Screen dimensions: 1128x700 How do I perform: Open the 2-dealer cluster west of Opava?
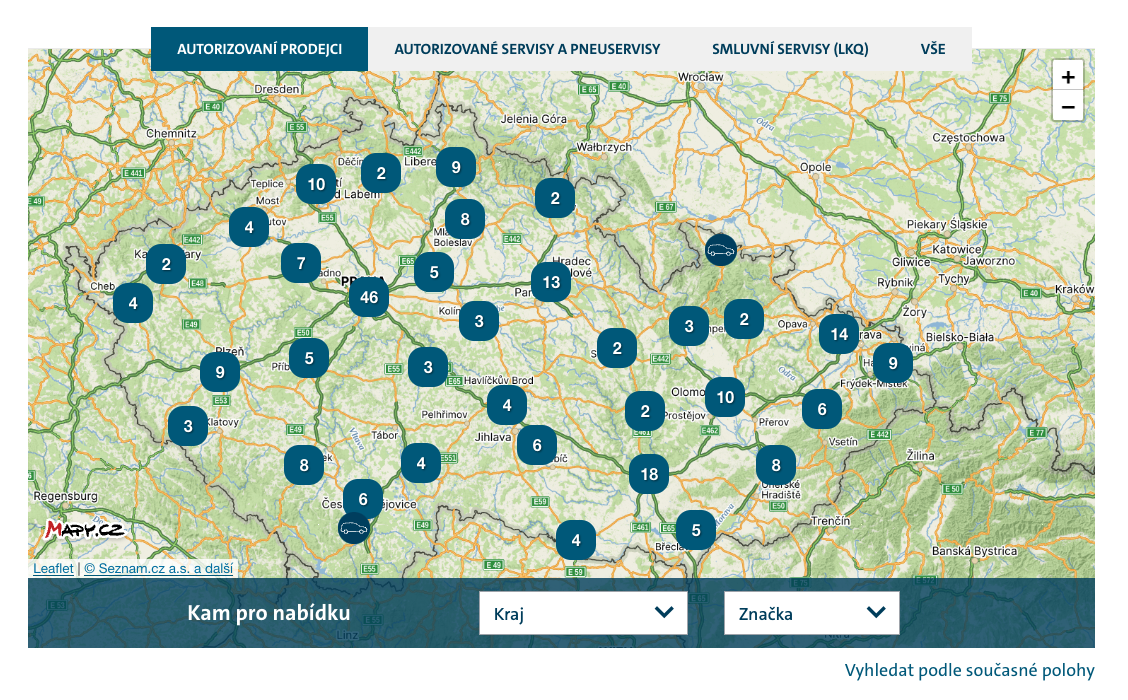tap(744, 319)
